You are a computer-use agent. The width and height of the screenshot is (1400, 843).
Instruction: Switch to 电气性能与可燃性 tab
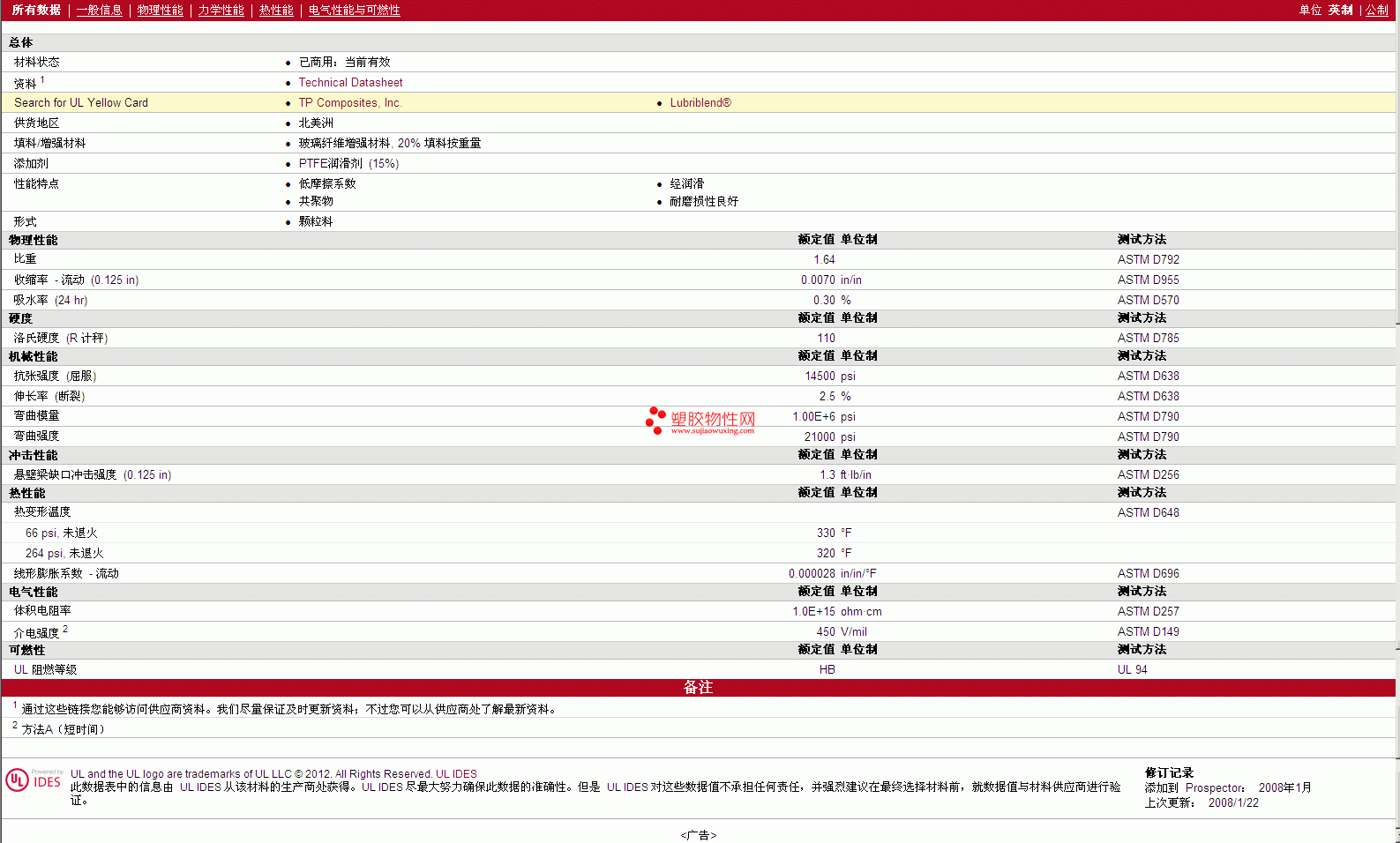(355, 11)
